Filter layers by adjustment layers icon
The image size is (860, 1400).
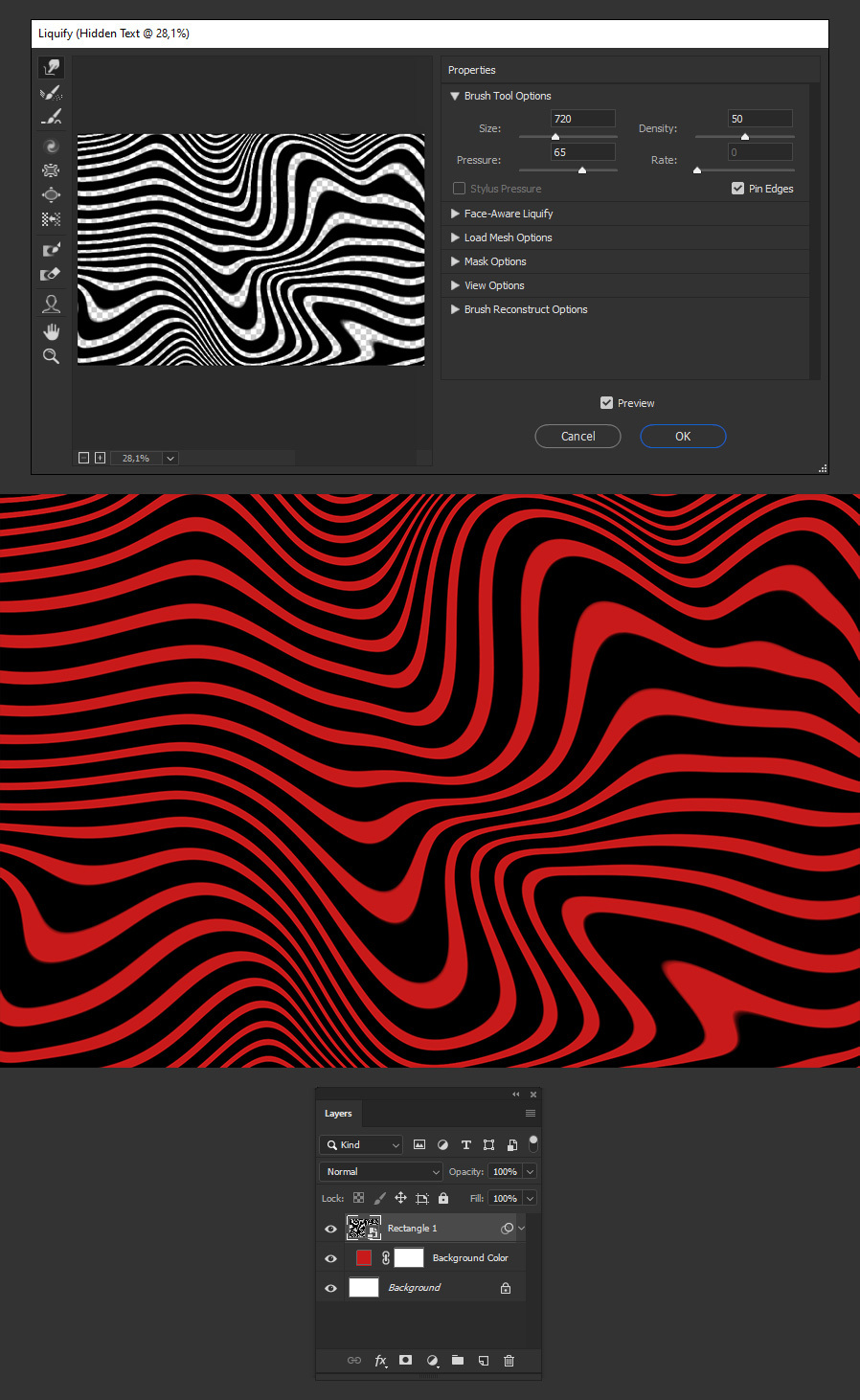[442, 1144]
